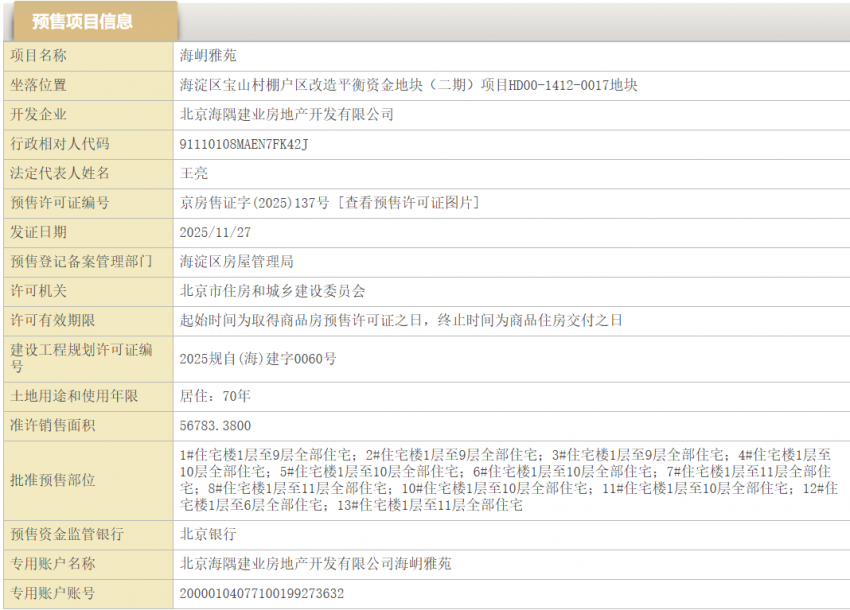The height and width of the screenshot is (610, 850).
Task: Click permit number 京房售证字(2025)137号
Action: click(x=254, y=203)
